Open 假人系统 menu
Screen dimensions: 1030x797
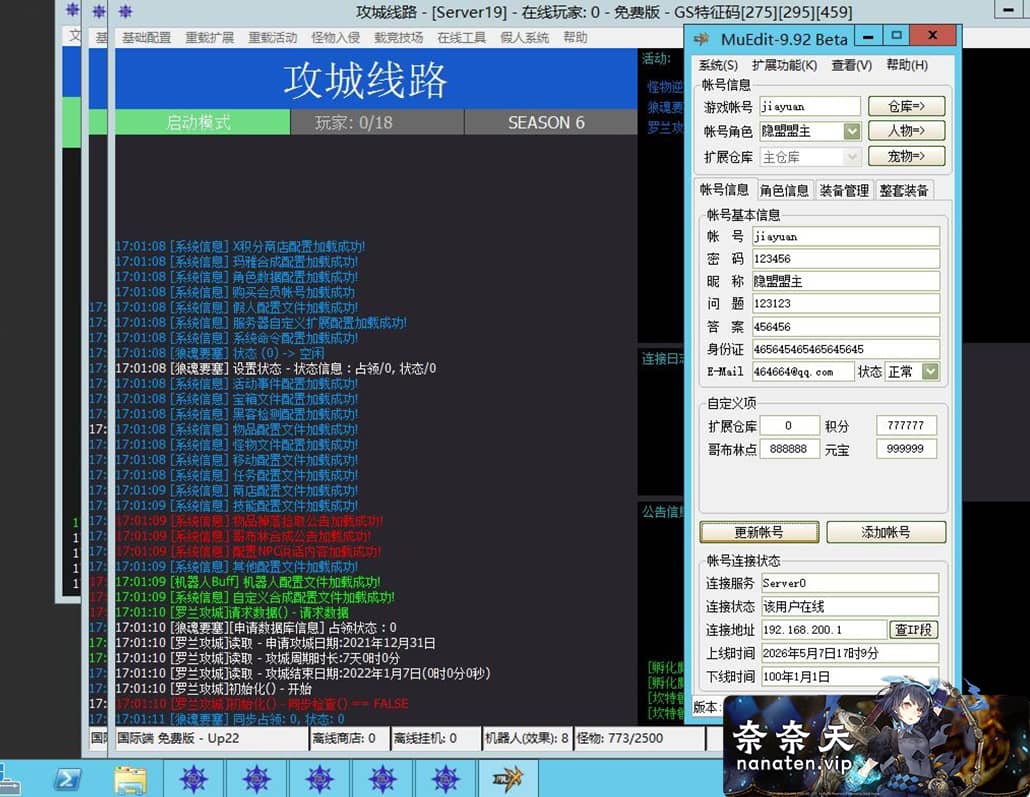click(x=524, y=37)
